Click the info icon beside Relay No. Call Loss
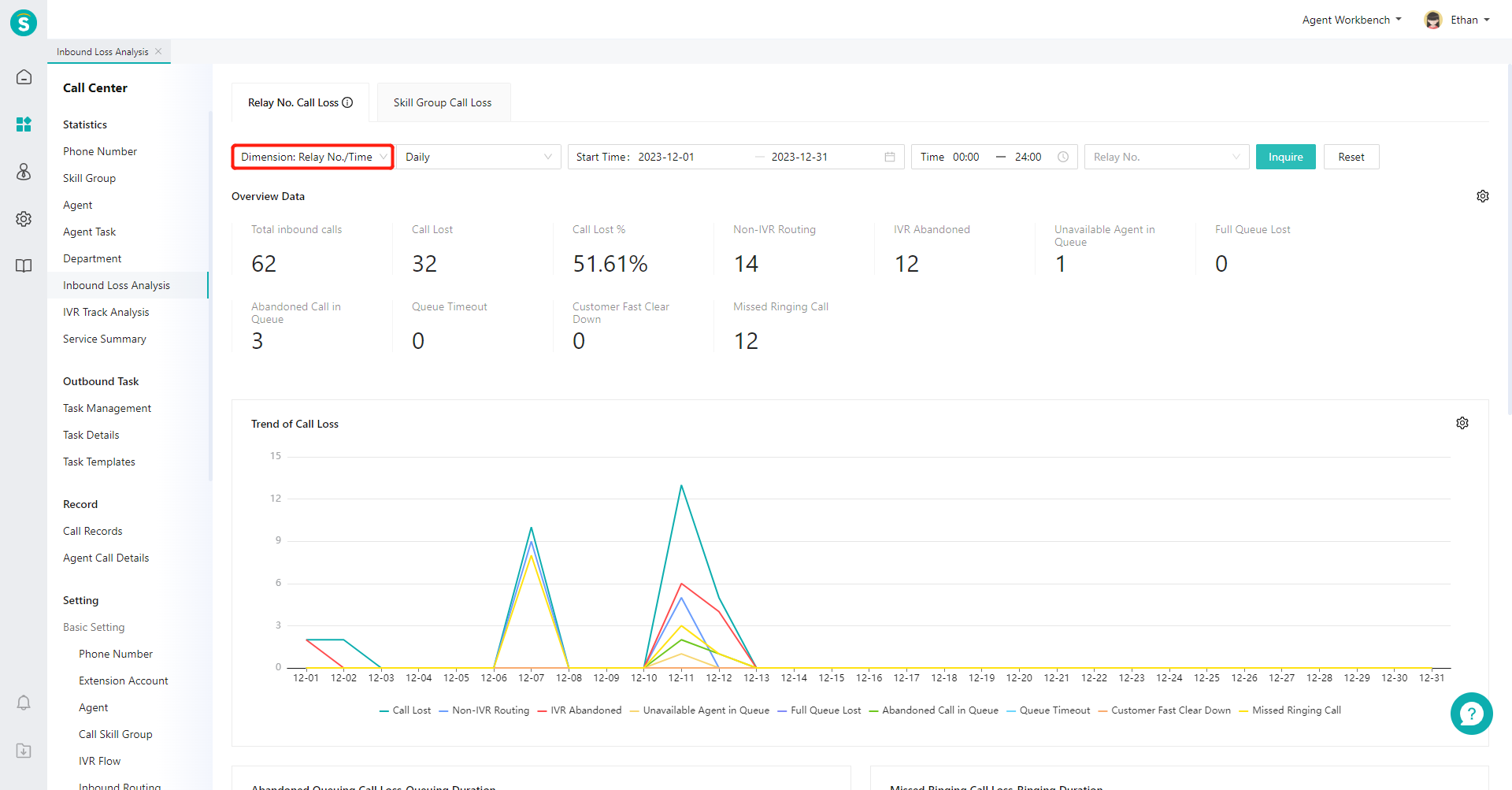This screenshot has width=1512, height=790. (347, 102)
